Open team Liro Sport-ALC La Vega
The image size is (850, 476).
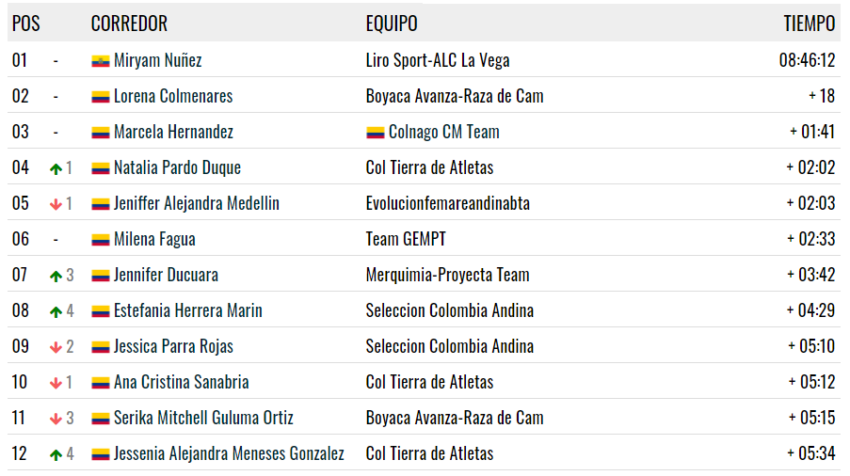[437, 60]
